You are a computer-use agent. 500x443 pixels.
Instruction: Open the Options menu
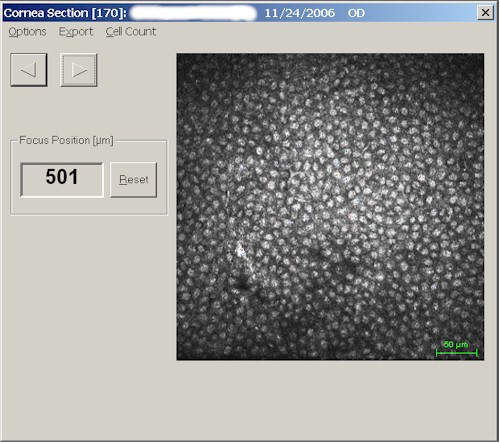click(27, 32)
